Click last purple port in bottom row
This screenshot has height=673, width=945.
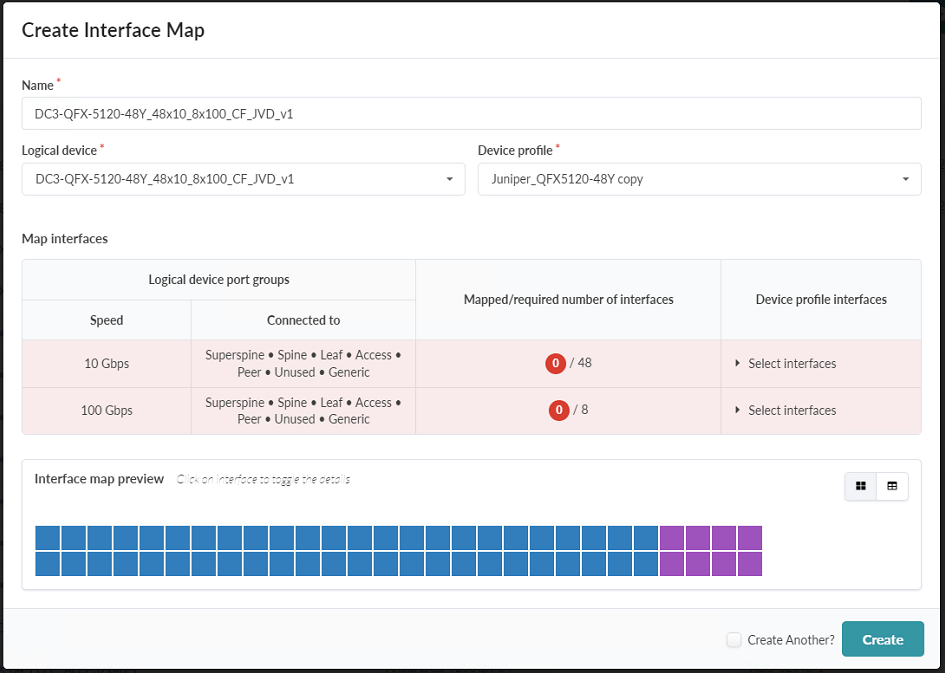(x=749, y=564)
